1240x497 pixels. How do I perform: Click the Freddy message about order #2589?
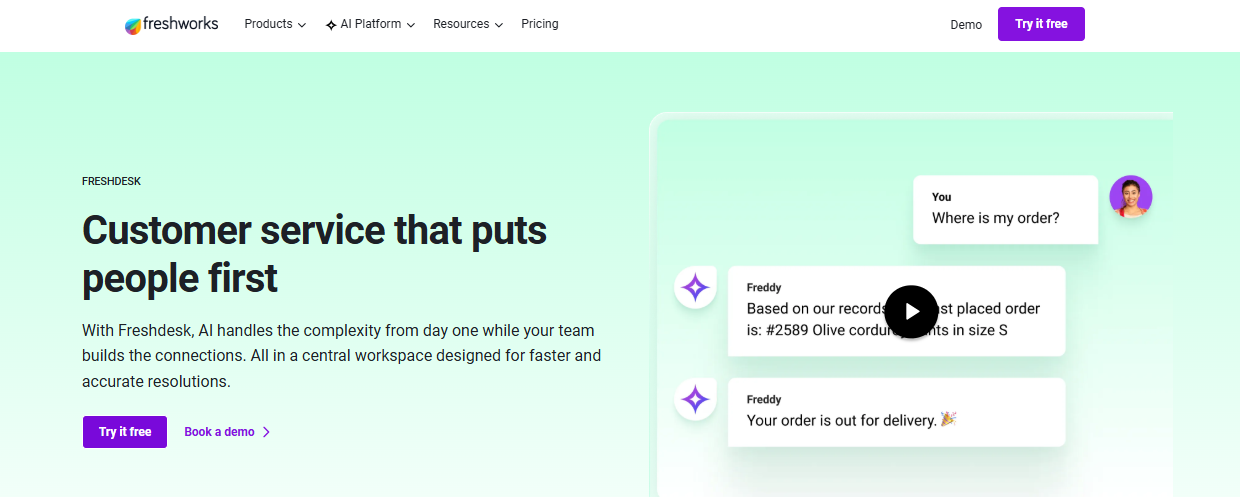pyautogui.click(x=896, y=310)
